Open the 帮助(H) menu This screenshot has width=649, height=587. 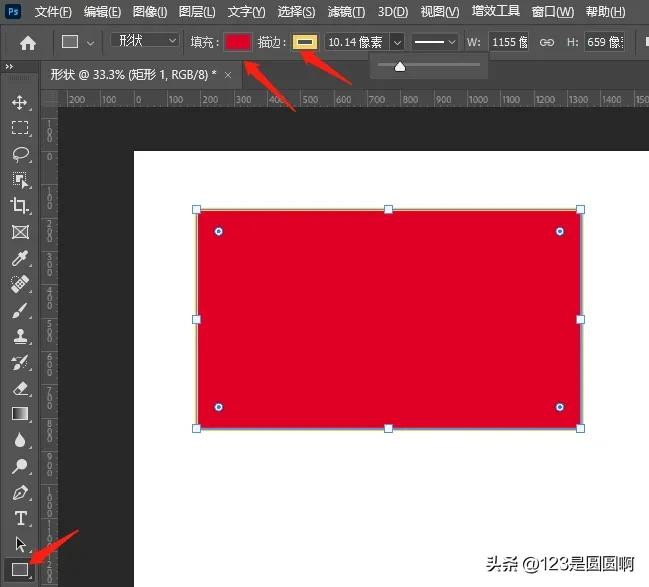pyautogui.click(x=606, y=12)
